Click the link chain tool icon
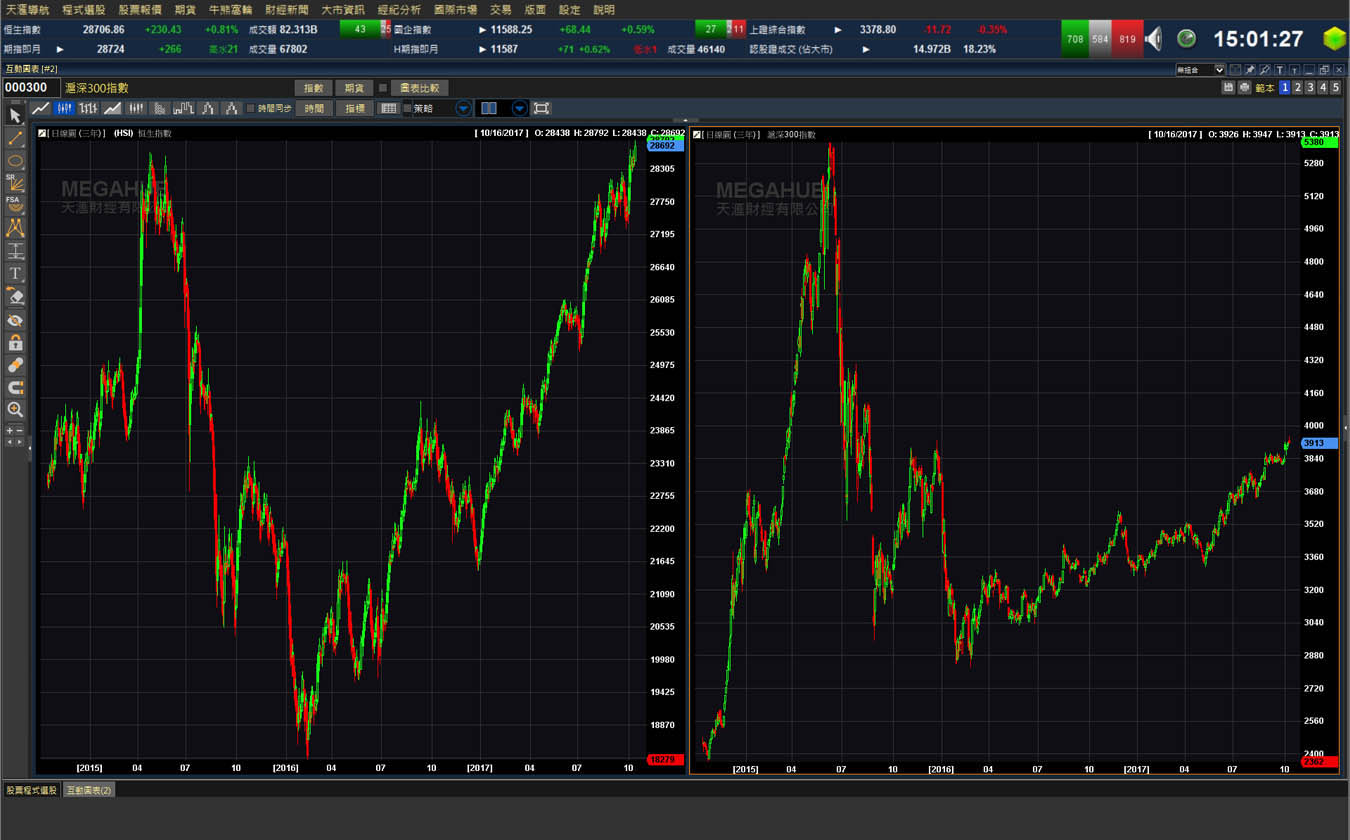 (x=15, y=364)
